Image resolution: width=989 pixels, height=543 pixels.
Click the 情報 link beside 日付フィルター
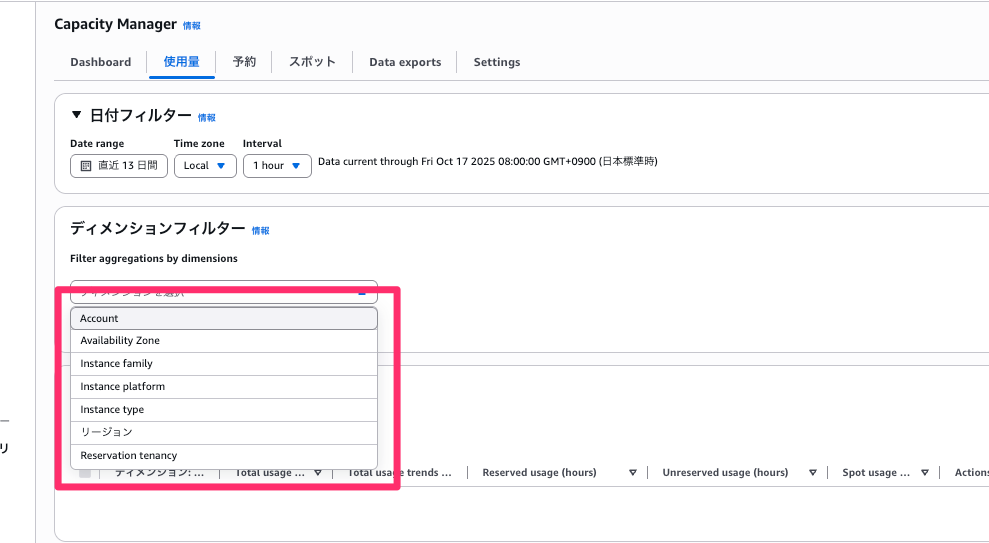click(x=207, y=118)
